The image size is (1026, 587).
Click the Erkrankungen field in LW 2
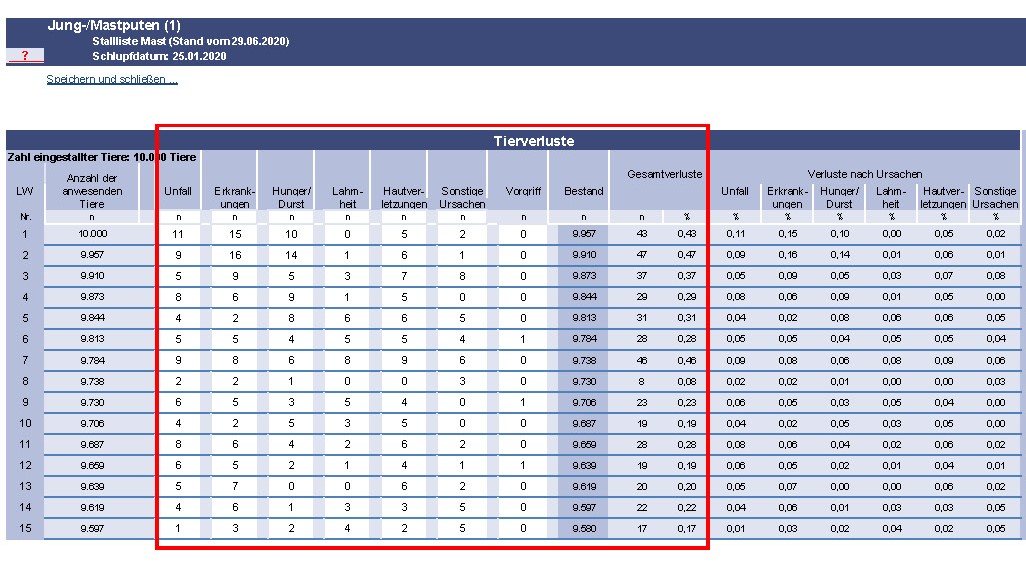click(x=235, y=255)
